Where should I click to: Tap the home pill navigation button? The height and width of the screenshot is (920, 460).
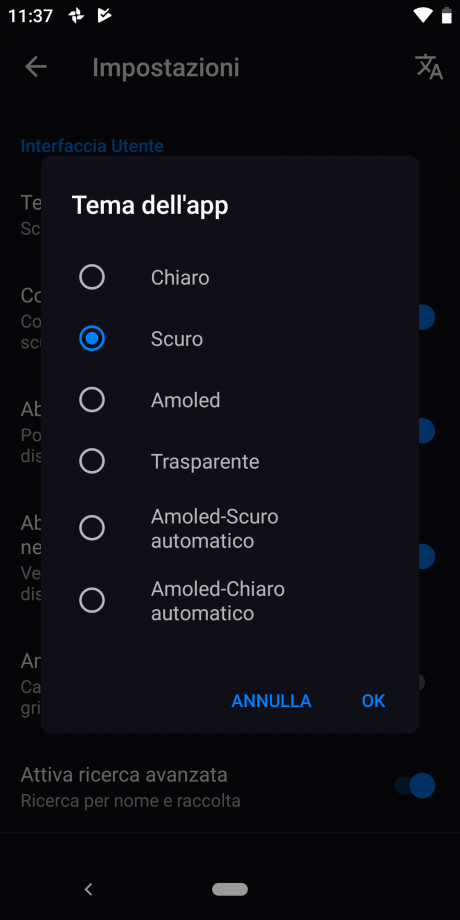pyautogui.click(x=230, y=889)
